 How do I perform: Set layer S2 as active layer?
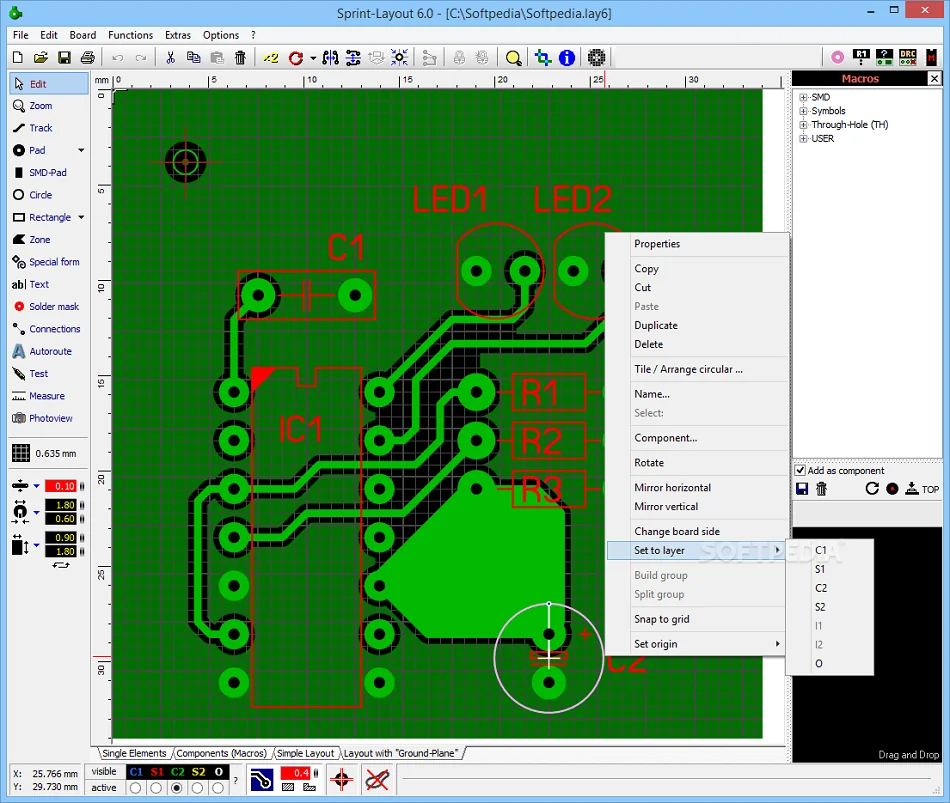point(199,788)
